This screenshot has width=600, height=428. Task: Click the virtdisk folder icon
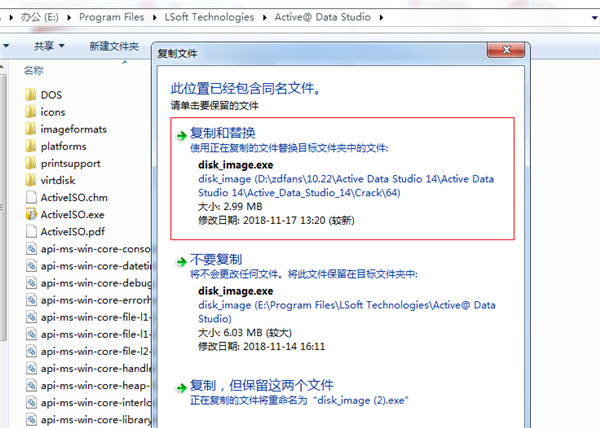31,180
